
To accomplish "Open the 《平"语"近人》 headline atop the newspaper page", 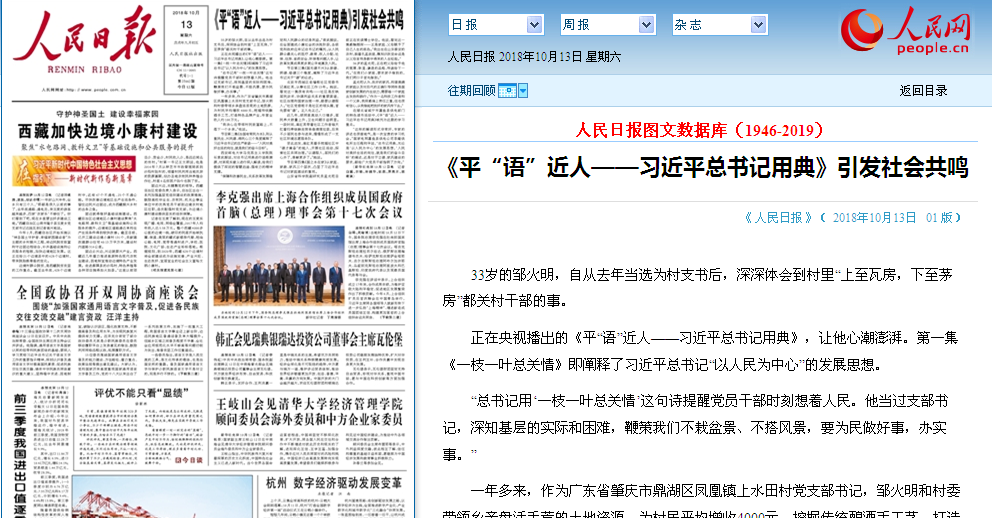I will pyautogui.click(x=309, y=20).
